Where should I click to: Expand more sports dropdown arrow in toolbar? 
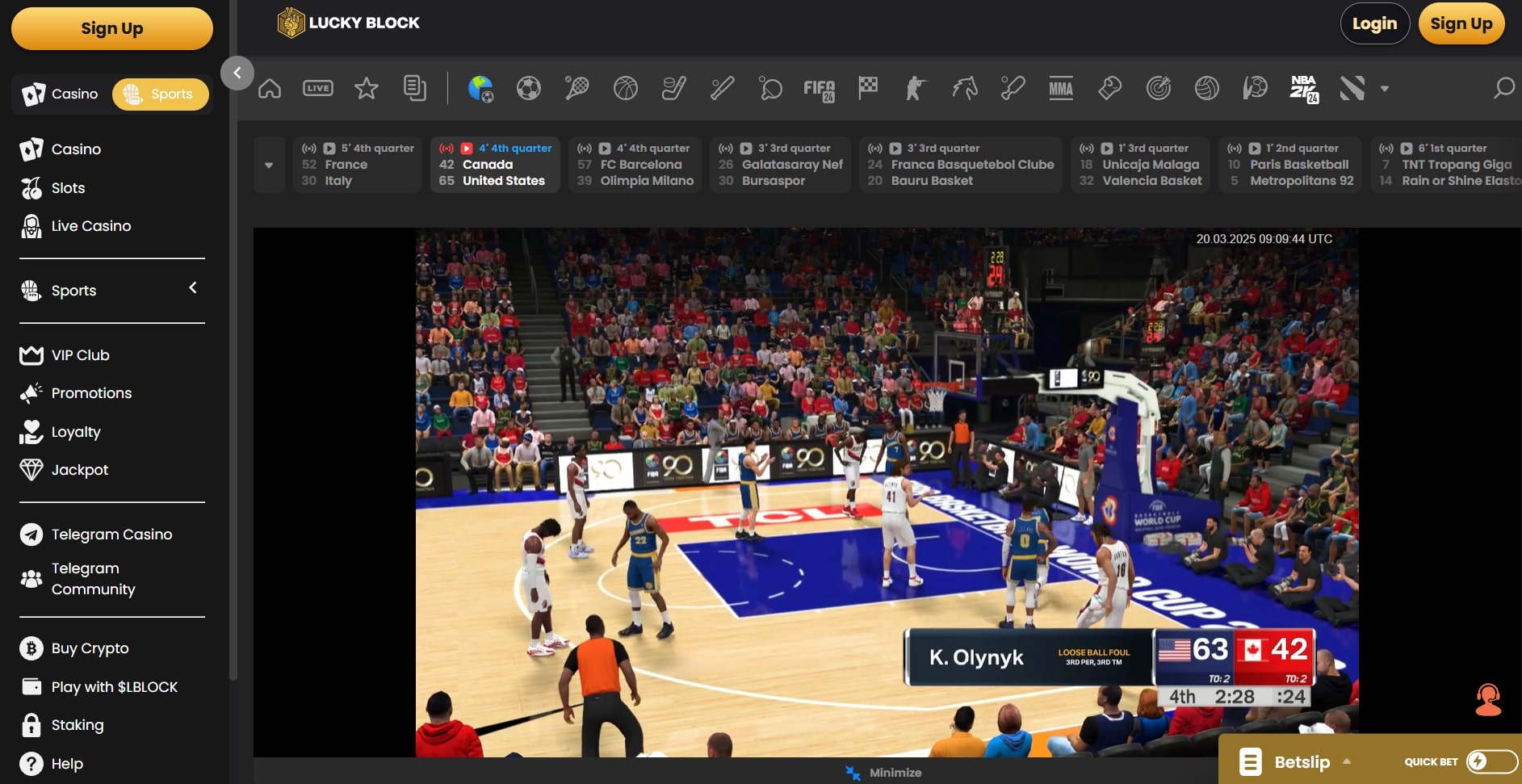[1385, 89]
